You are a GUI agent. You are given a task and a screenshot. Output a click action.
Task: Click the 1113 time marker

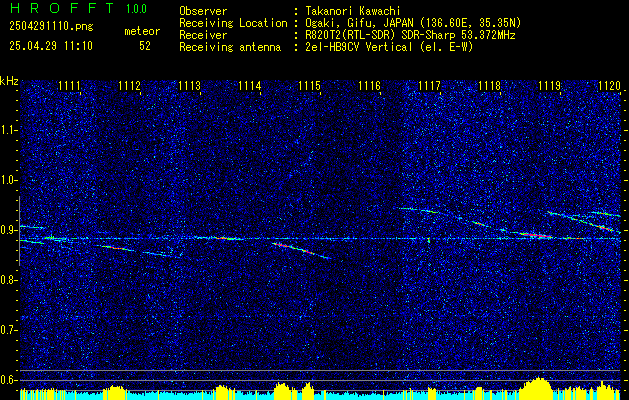pos(189,86)
